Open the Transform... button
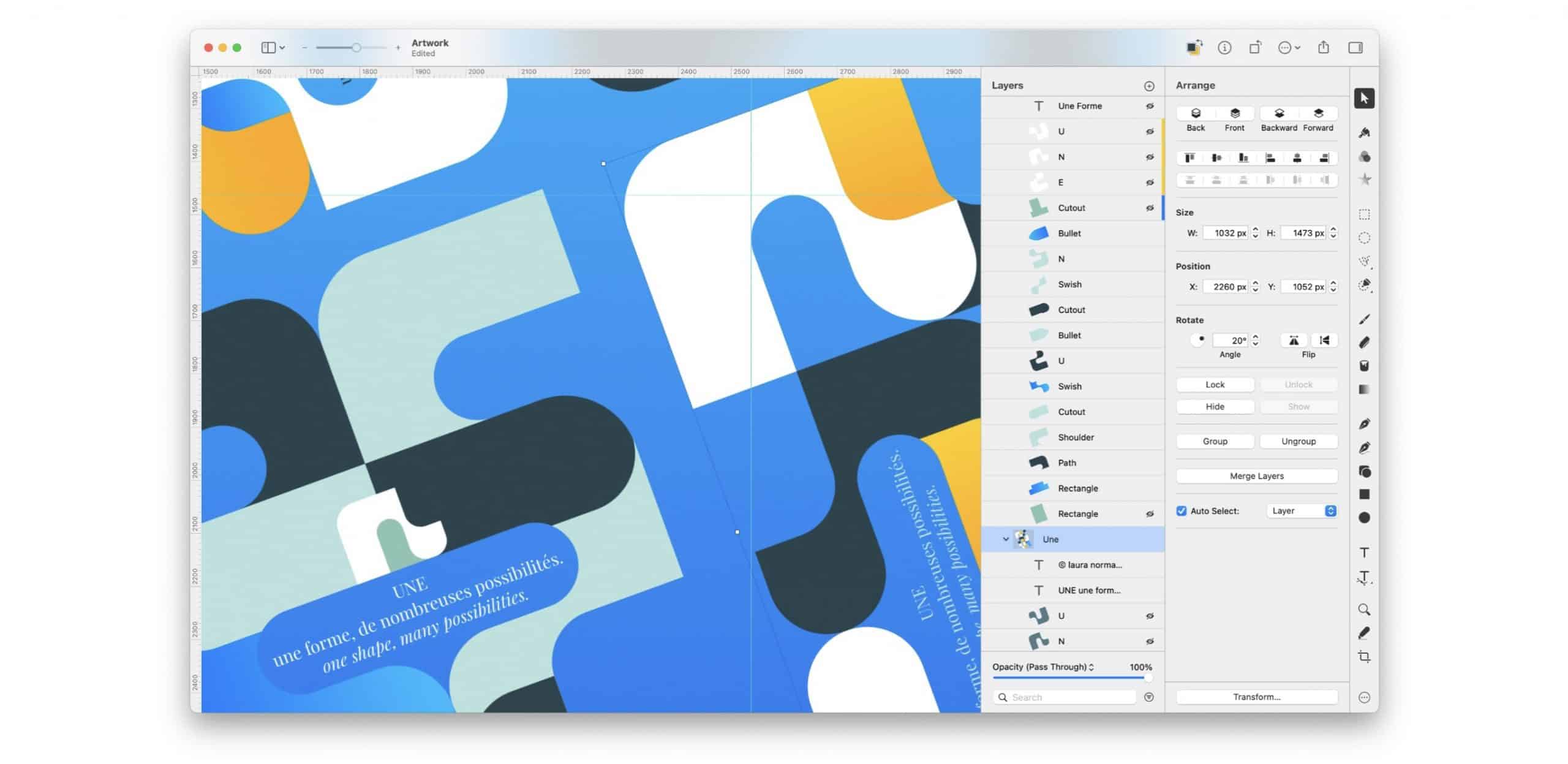The width and height of the screenshot is (1568, 764). [x=1257, y=697]
